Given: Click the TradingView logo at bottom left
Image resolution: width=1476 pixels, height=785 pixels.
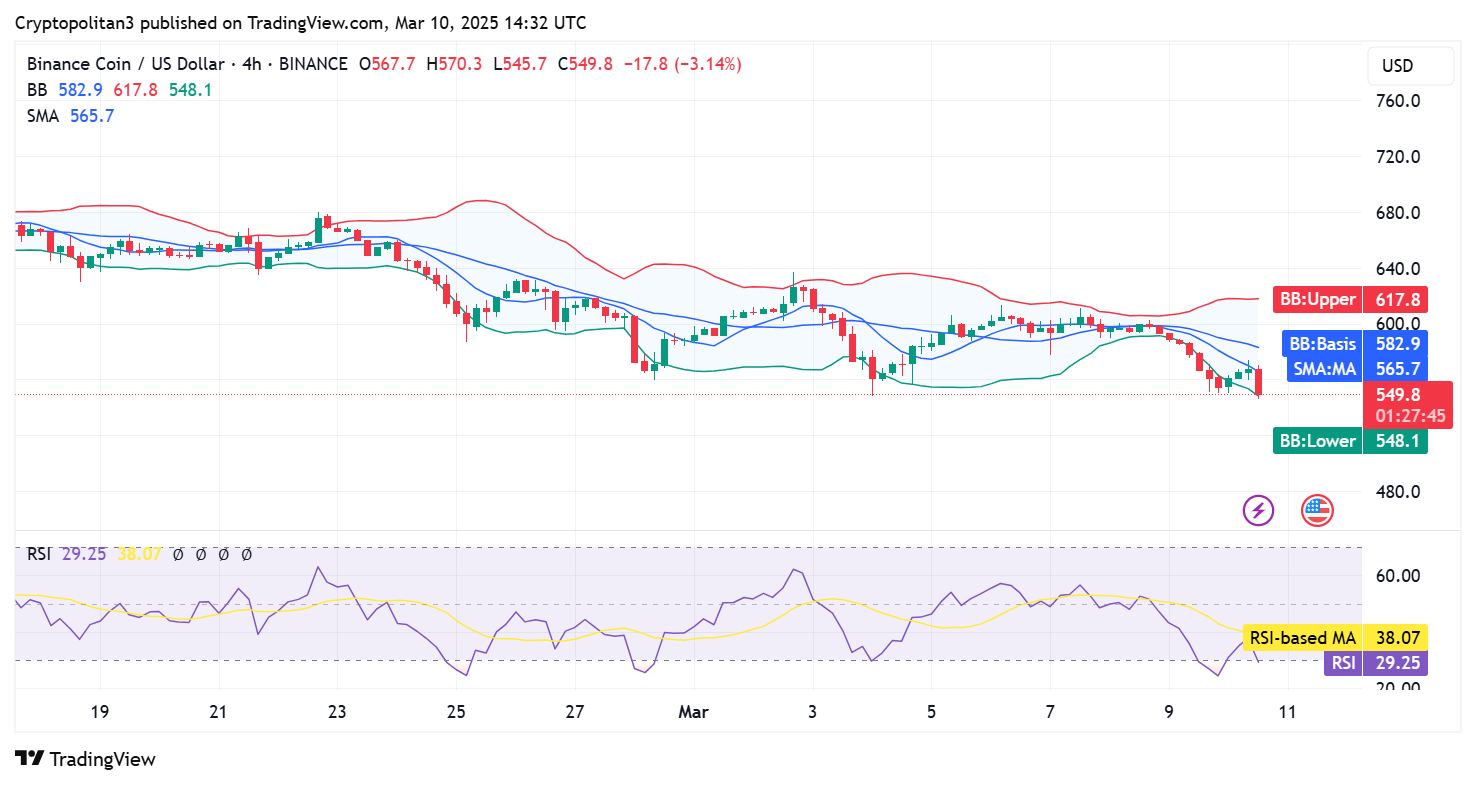Looking at the screenshot, I should point(86,759).
